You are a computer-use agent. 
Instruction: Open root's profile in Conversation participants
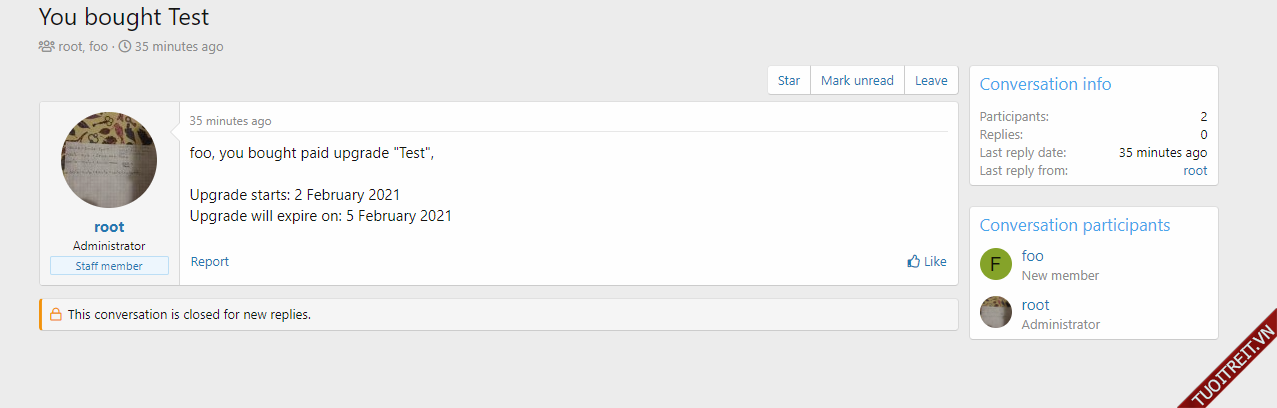click(1035, 305)
